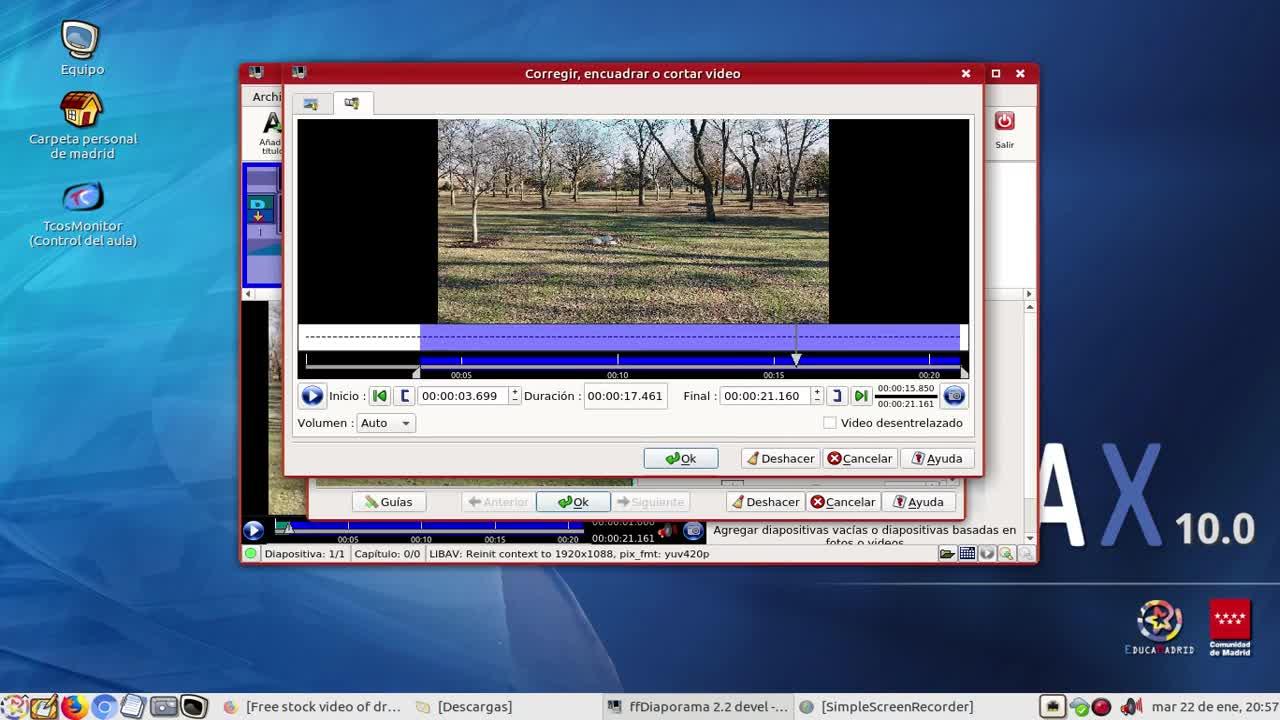This screenshot has width=1280, height=720.
Task: Click the Añadir título toolbar icon
Action: (x=271, y=133)
